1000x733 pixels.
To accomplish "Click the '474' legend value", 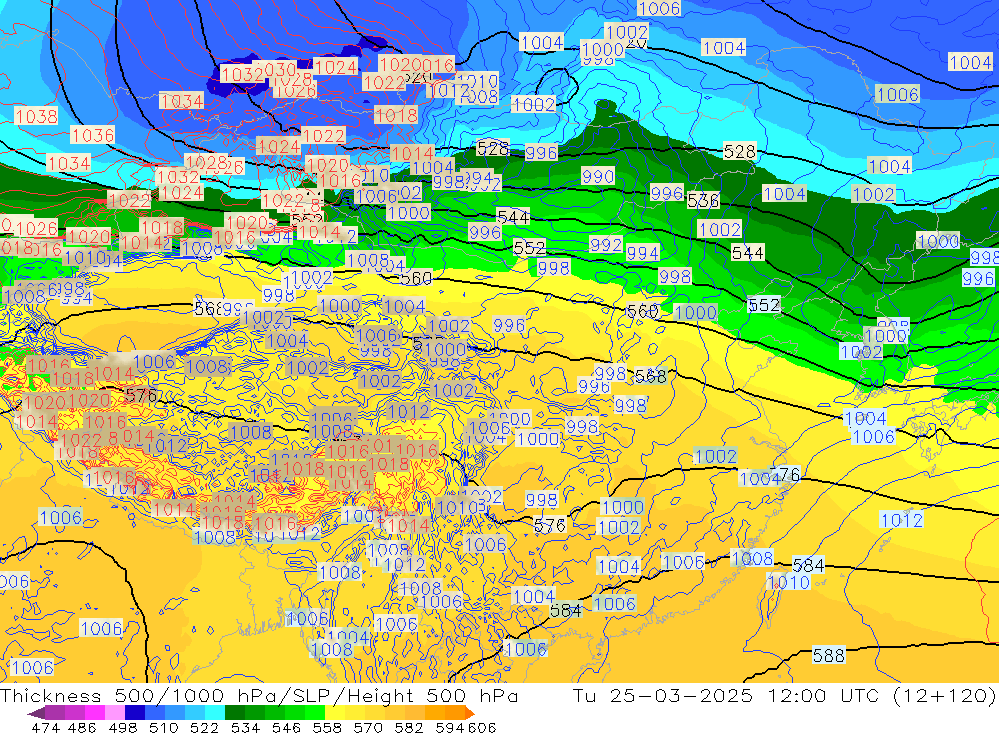I will click(45, 727).
